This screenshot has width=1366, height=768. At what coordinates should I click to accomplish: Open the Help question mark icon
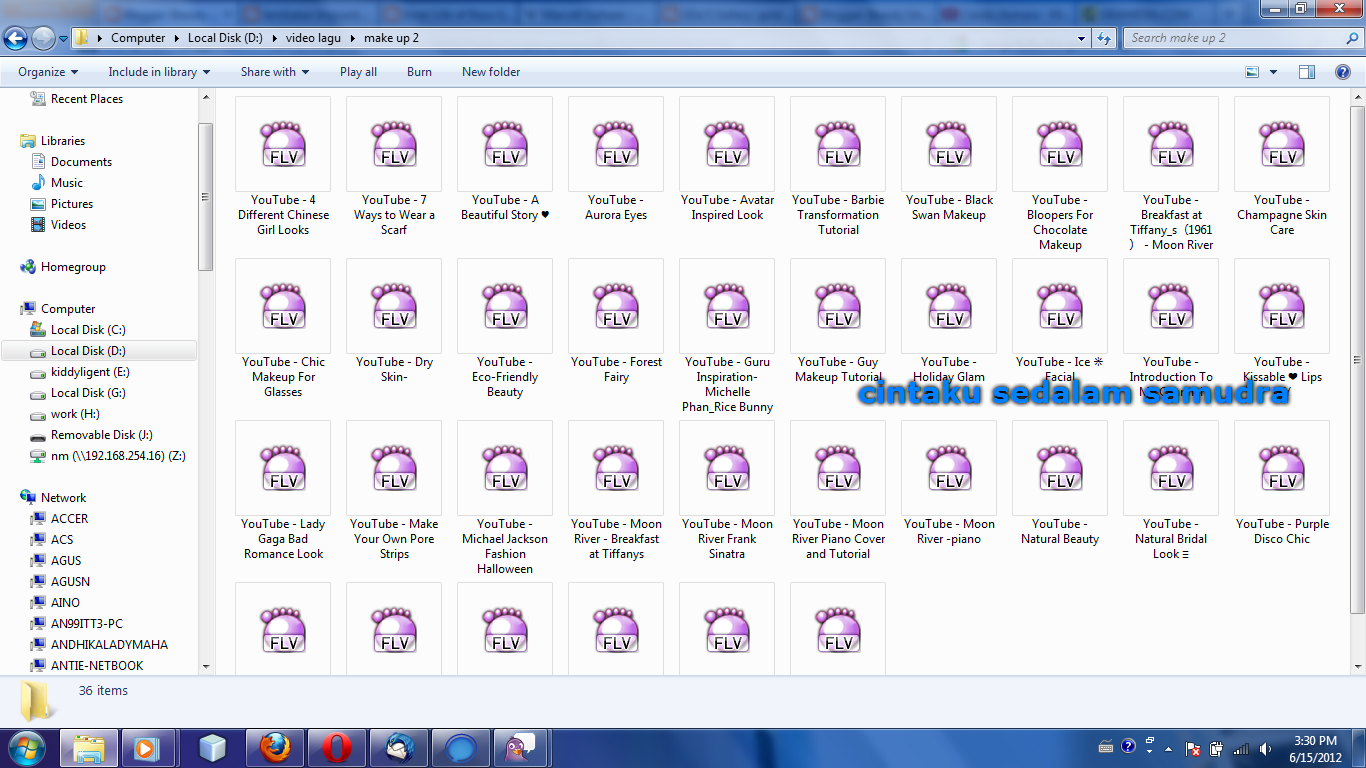coord(1343,72)
